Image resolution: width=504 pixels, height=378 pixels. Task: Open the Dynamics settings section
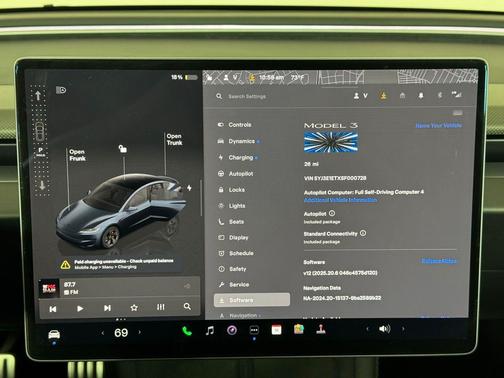click(238, 141)
